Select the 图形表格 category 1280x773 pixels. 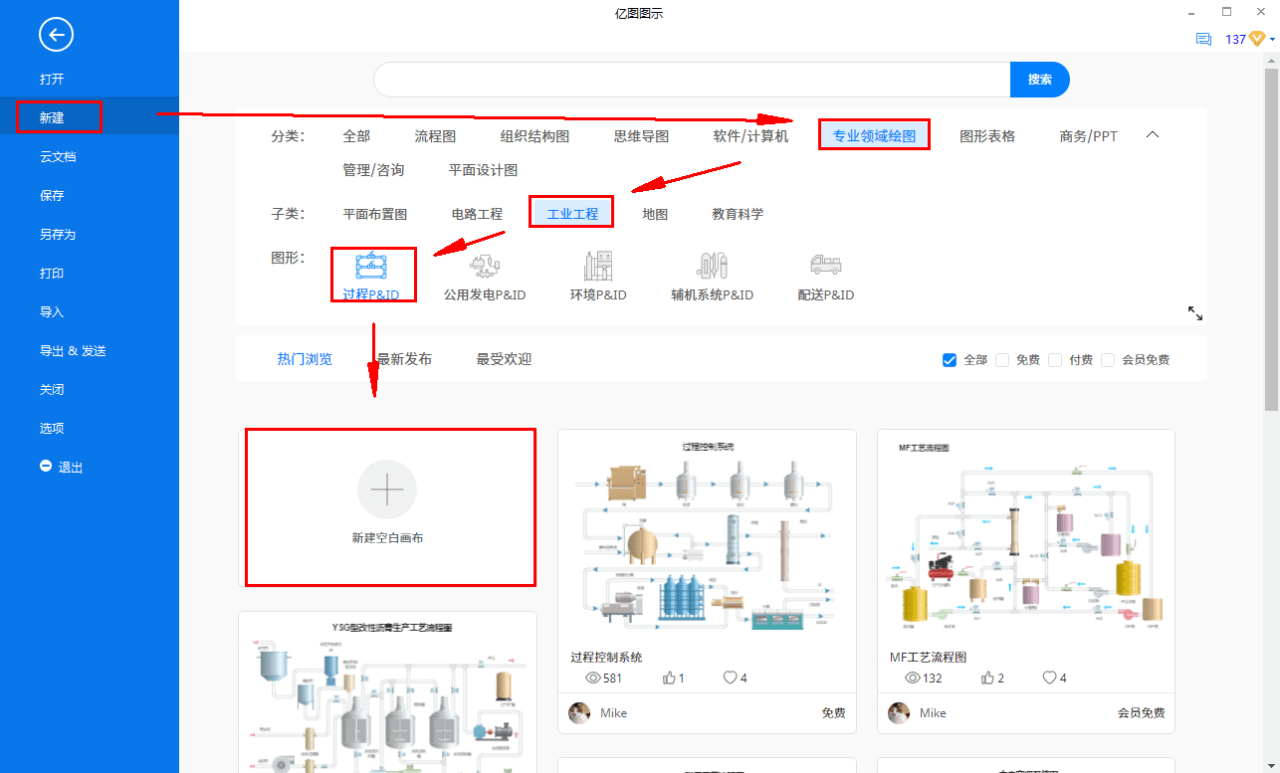coord(987,136)
